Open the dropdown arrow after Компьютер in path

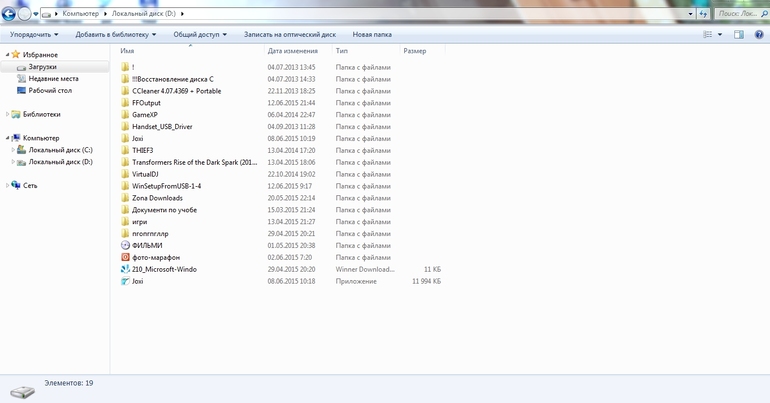coord(106,14)
